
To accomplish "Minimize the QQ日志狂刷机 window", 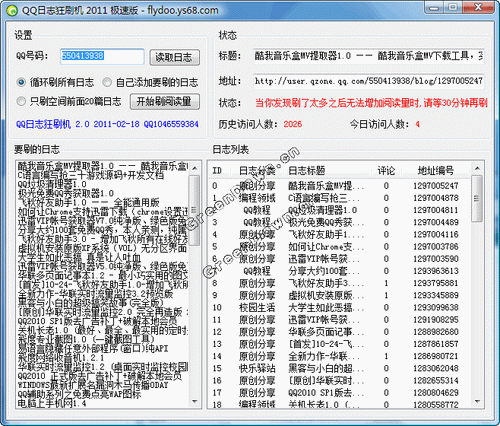I will (433, 7).
